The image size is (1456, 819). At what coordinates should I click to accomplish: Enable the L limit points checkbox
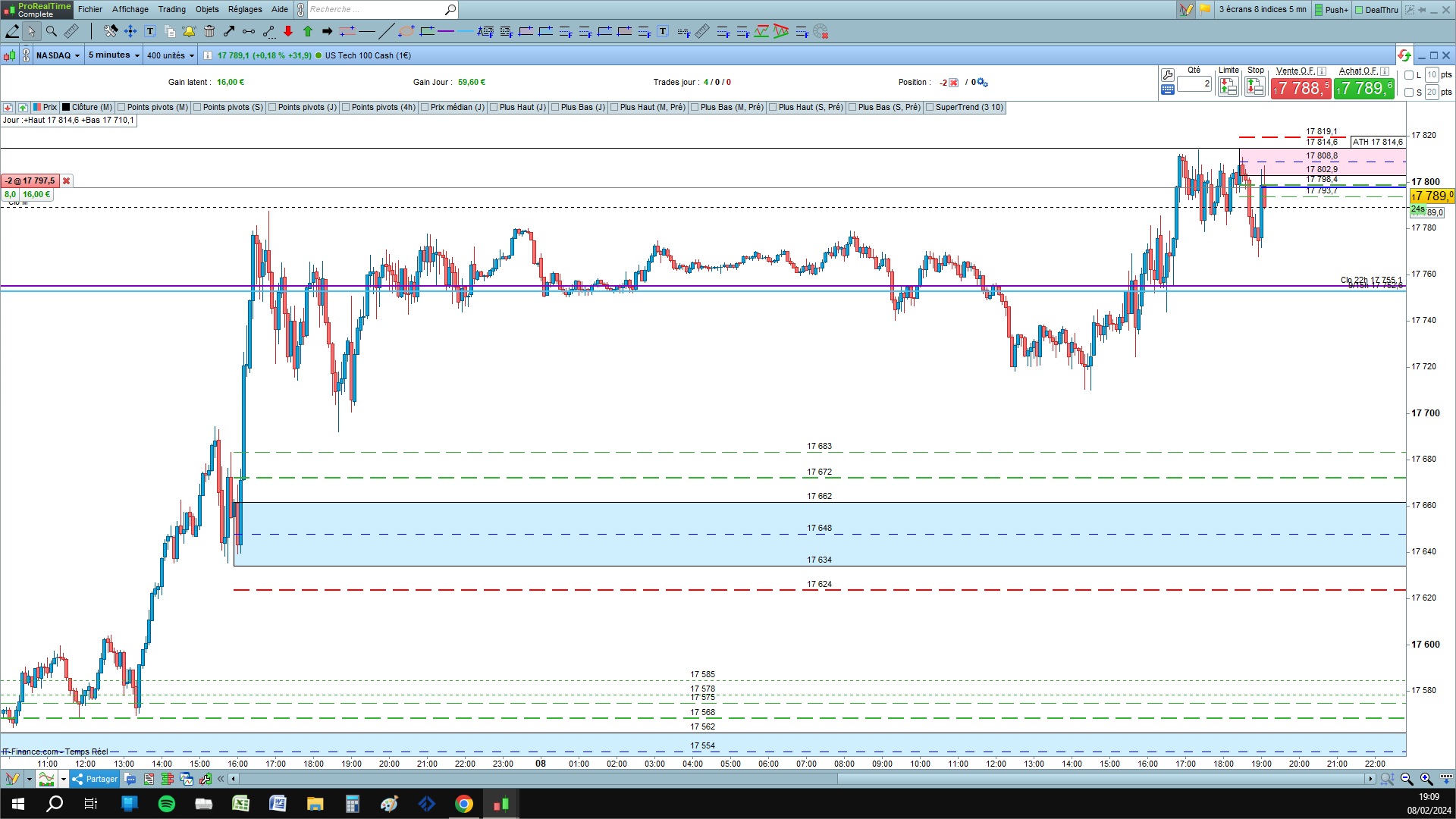(1409, 75)
